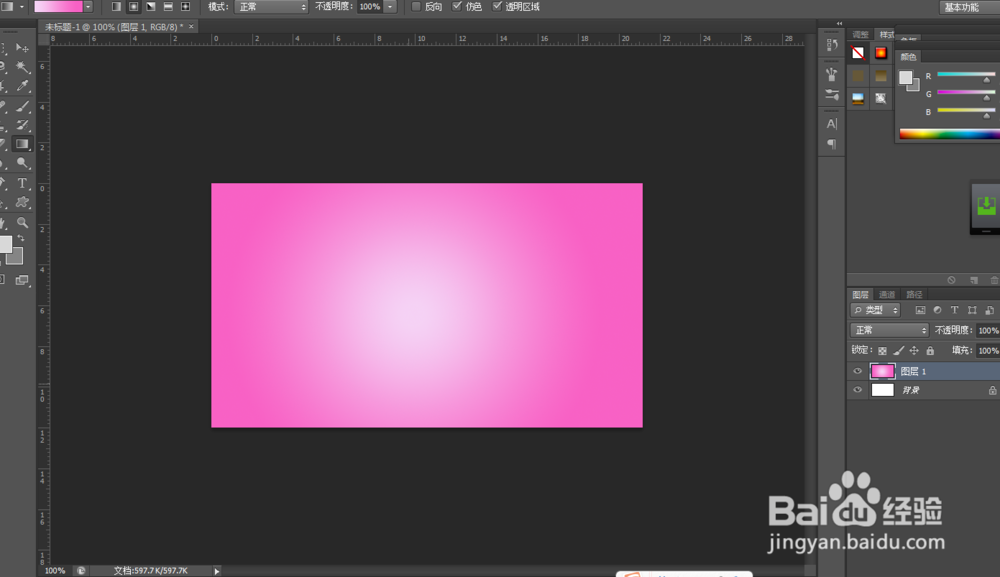Select the Eyedropper tool
Screen dimensions: 1000x577
tap(22, 85)
